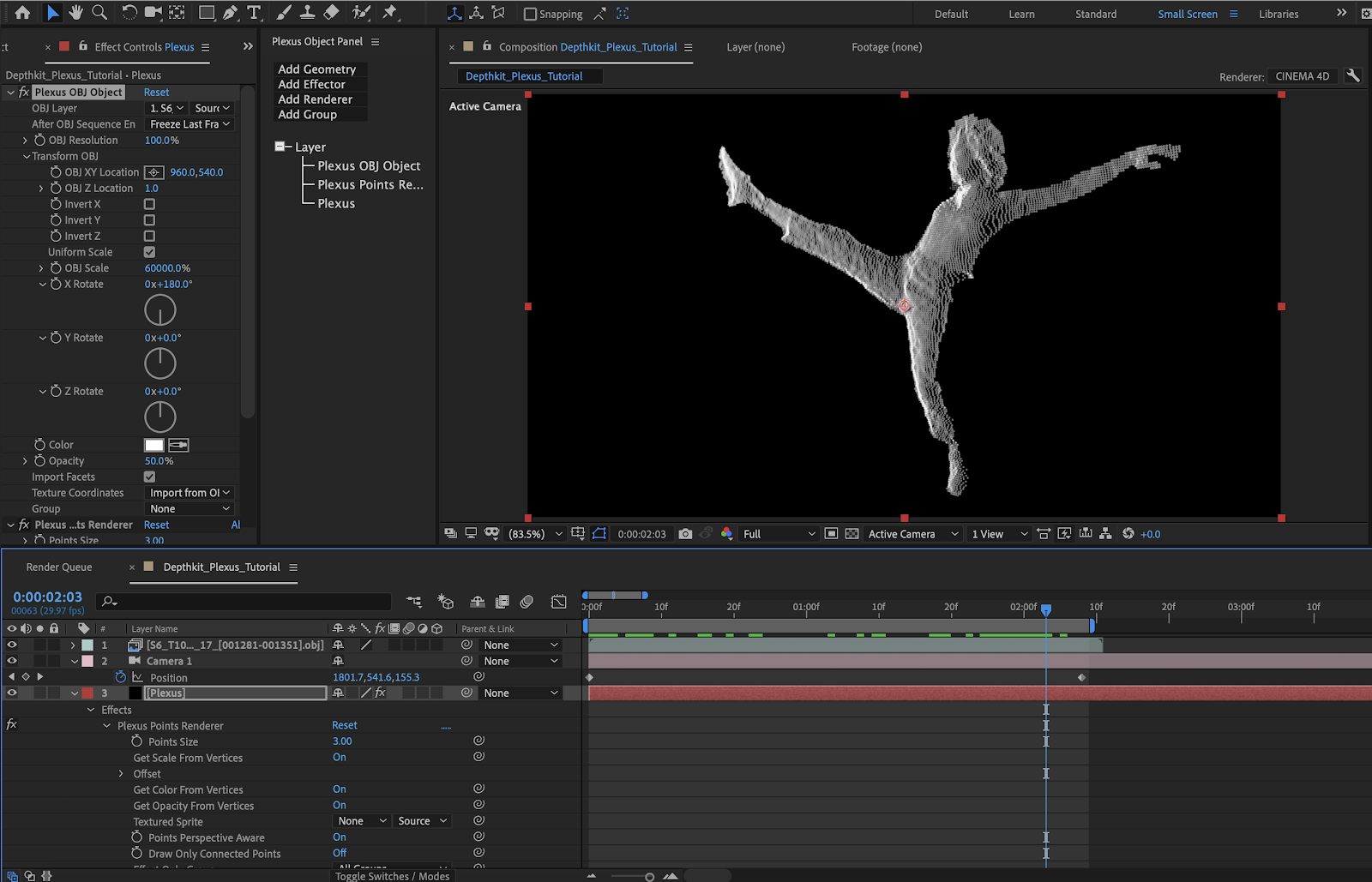Click the OBJ XY Location crosshair button
This screenshot has width=1372, height=882.
(154, 172)
